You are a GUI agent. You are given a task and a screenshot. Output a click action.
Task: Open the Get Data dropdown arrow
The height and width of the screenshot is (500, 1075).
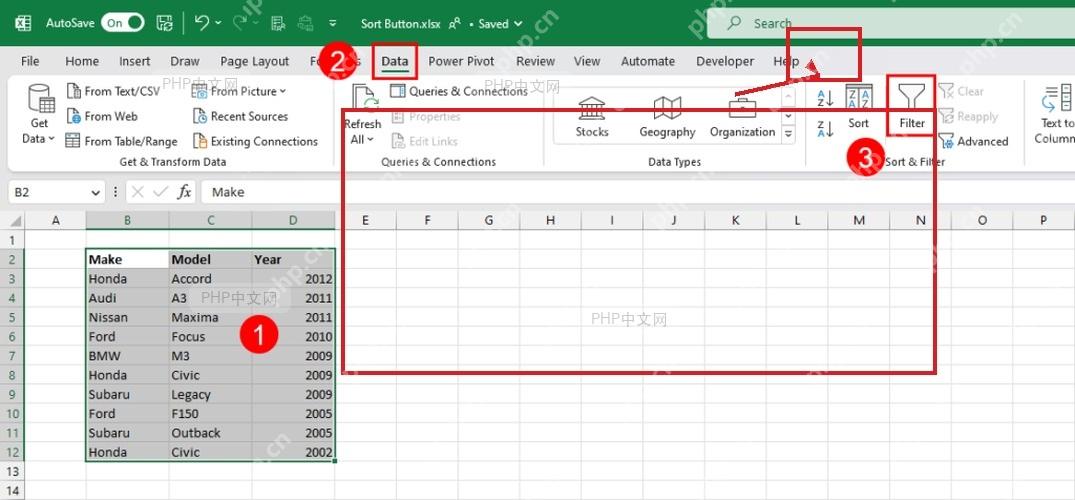coord(51,139)
